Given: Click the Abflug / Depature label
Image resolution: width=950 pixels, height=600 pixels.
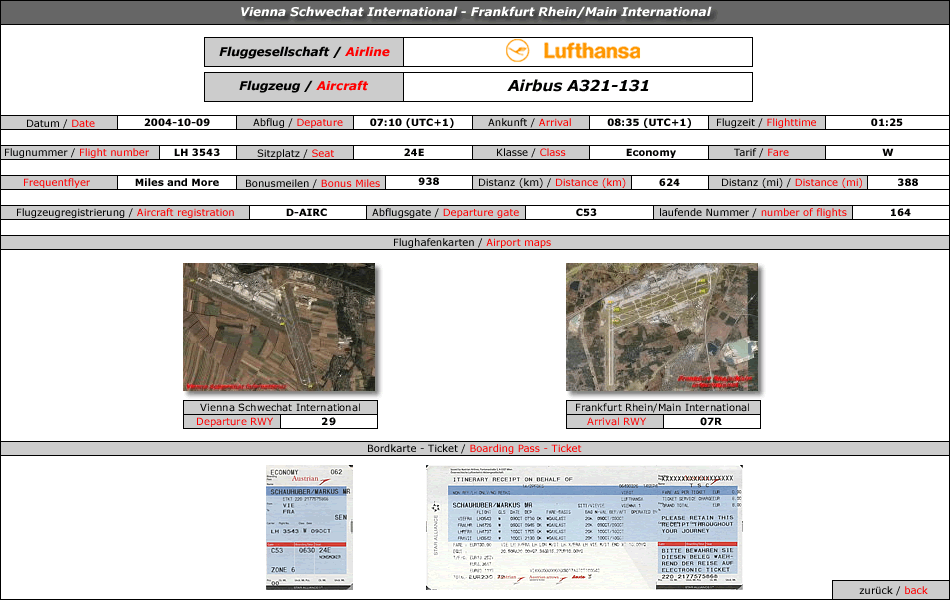Looking at the screenshot, I should 295,122.
